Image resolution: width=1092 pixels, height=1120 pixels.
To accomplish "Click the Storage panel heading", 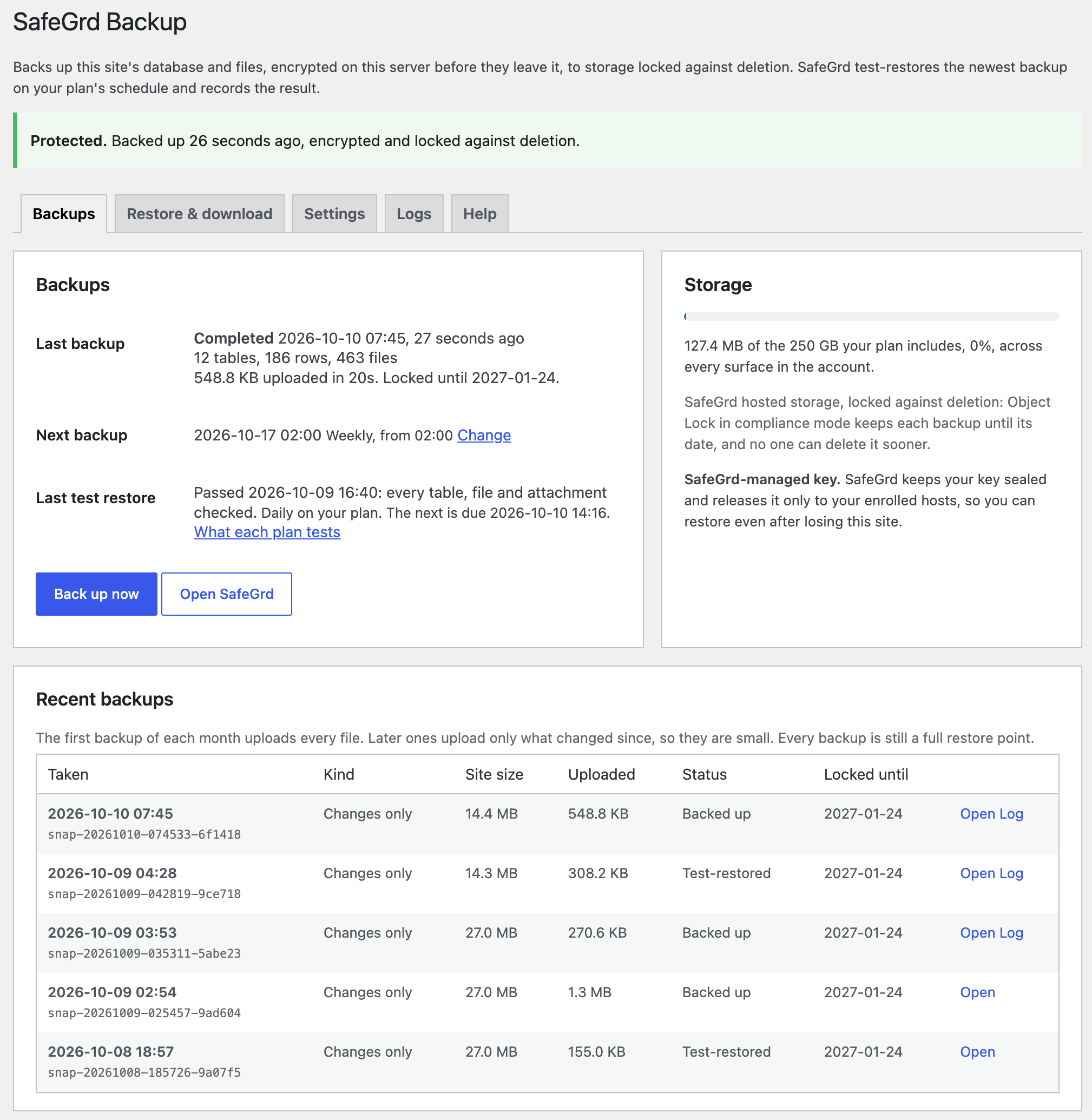I will click(718, 284).
